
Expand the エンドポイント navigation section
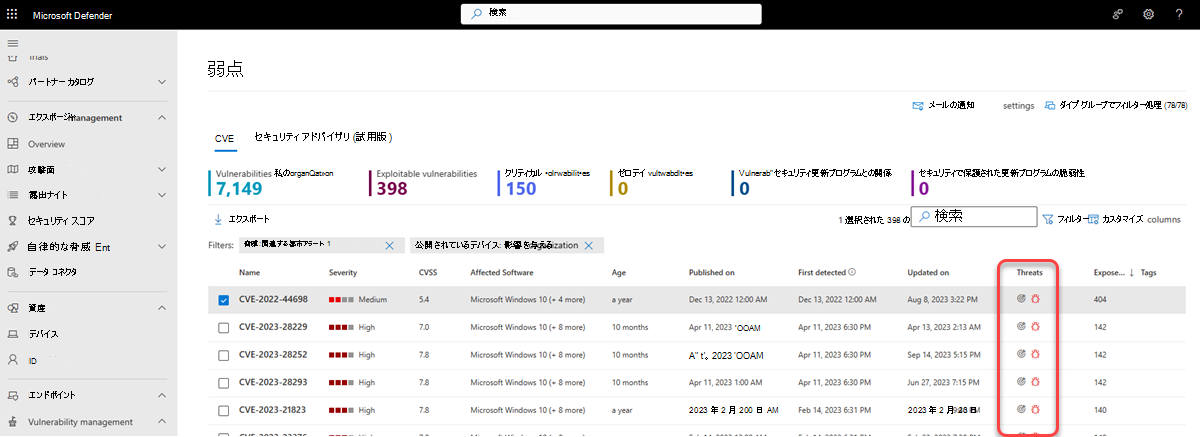pos(162,394)
